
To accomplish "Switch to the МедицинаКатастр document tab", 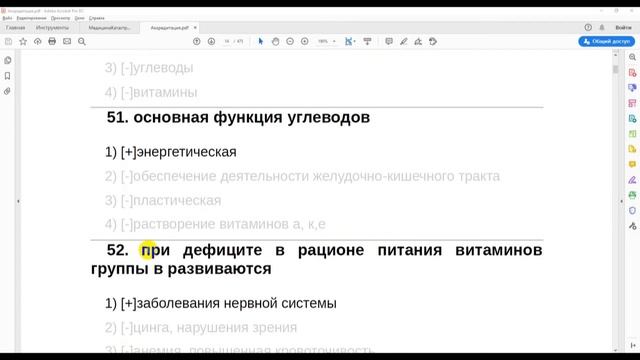I will (109, 28).
